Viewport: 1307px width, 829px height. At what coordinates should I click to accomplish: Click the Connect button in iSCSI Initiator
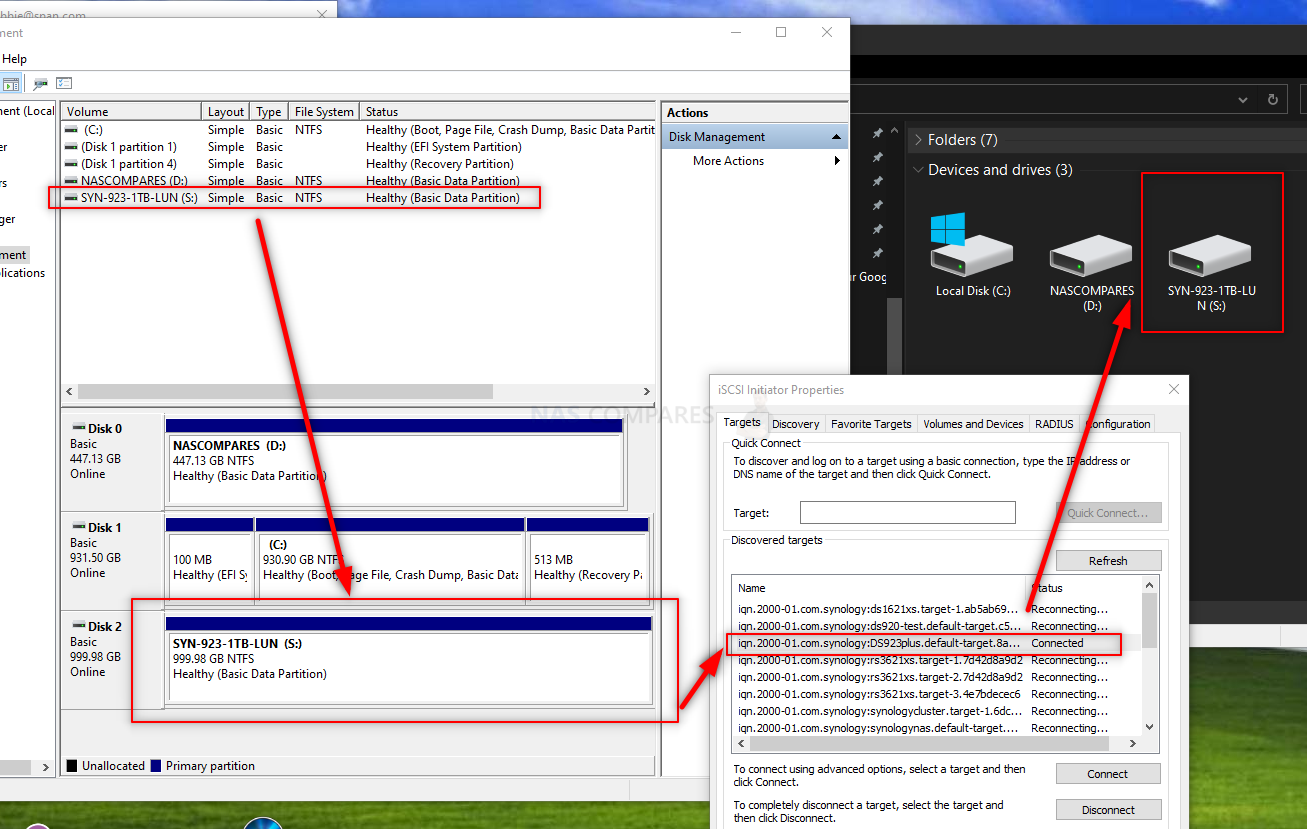coord(1108,774)
